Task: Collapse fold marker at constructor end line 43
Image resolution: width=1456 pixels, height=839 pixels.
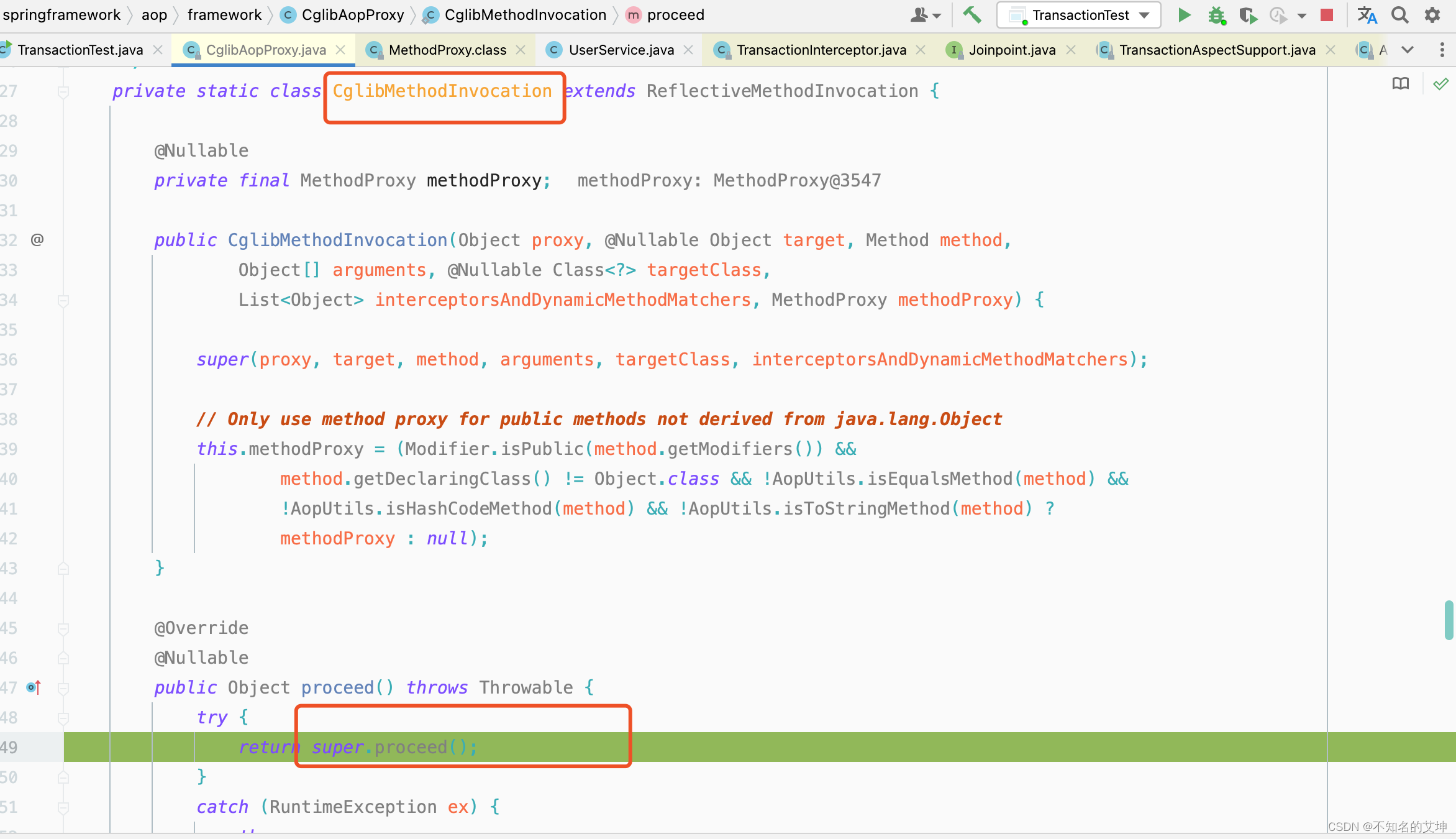Action: click(63, 569)
